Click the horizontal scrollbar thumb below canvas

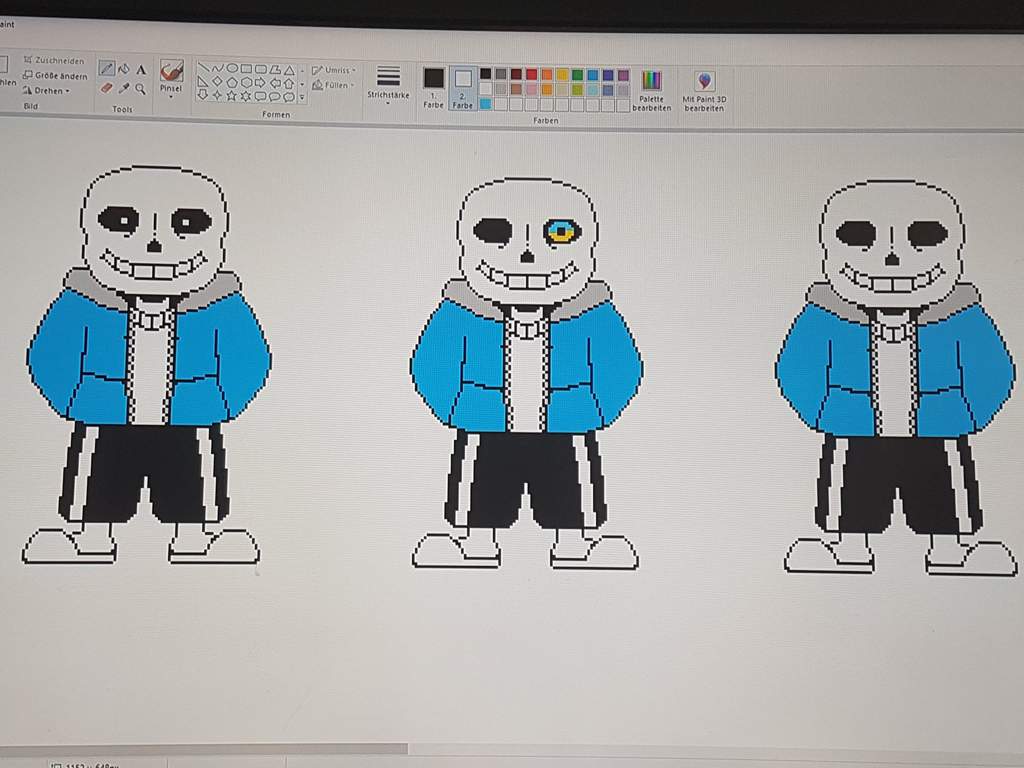204,750
